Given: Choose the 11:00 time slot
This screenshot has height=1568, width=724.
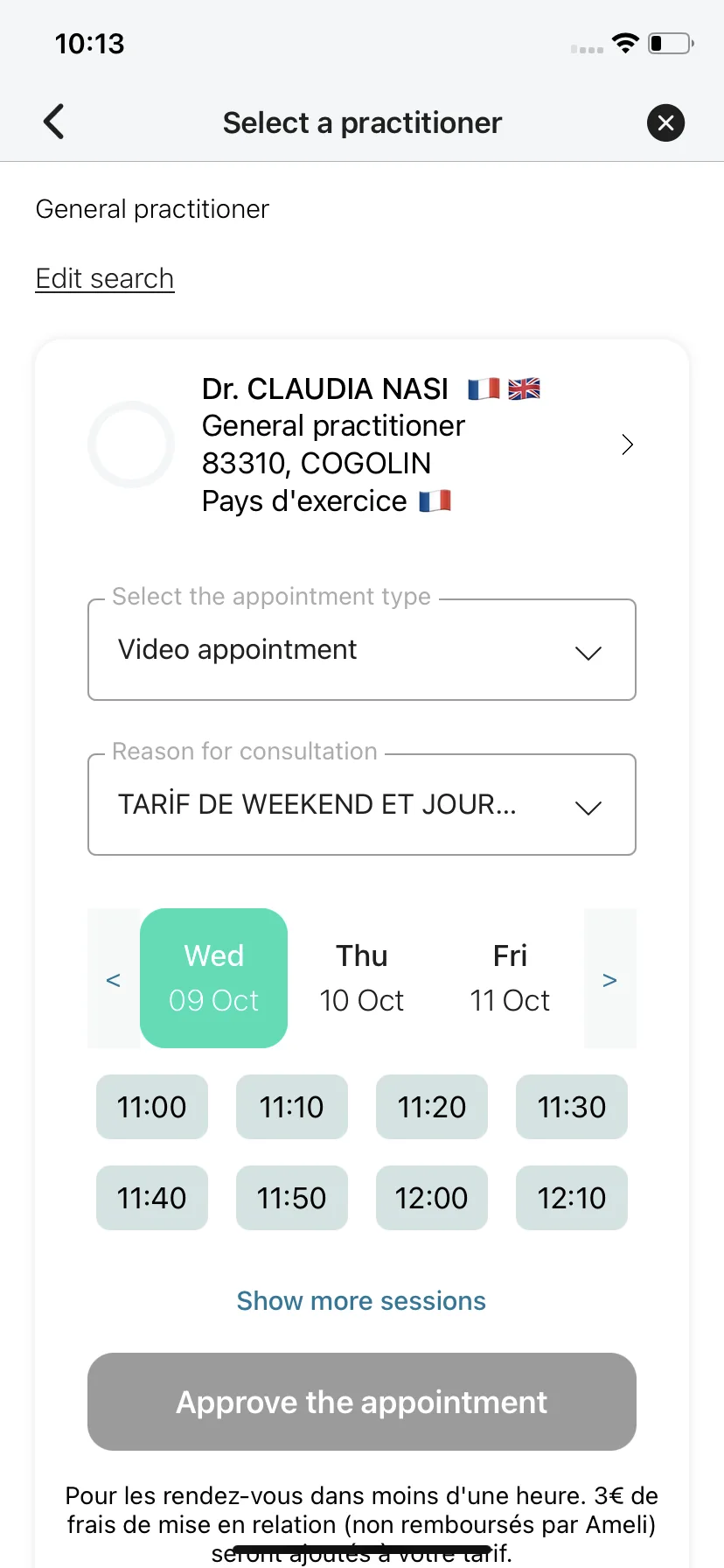Looking at the screenshot, I should (x=152, y=1107).
